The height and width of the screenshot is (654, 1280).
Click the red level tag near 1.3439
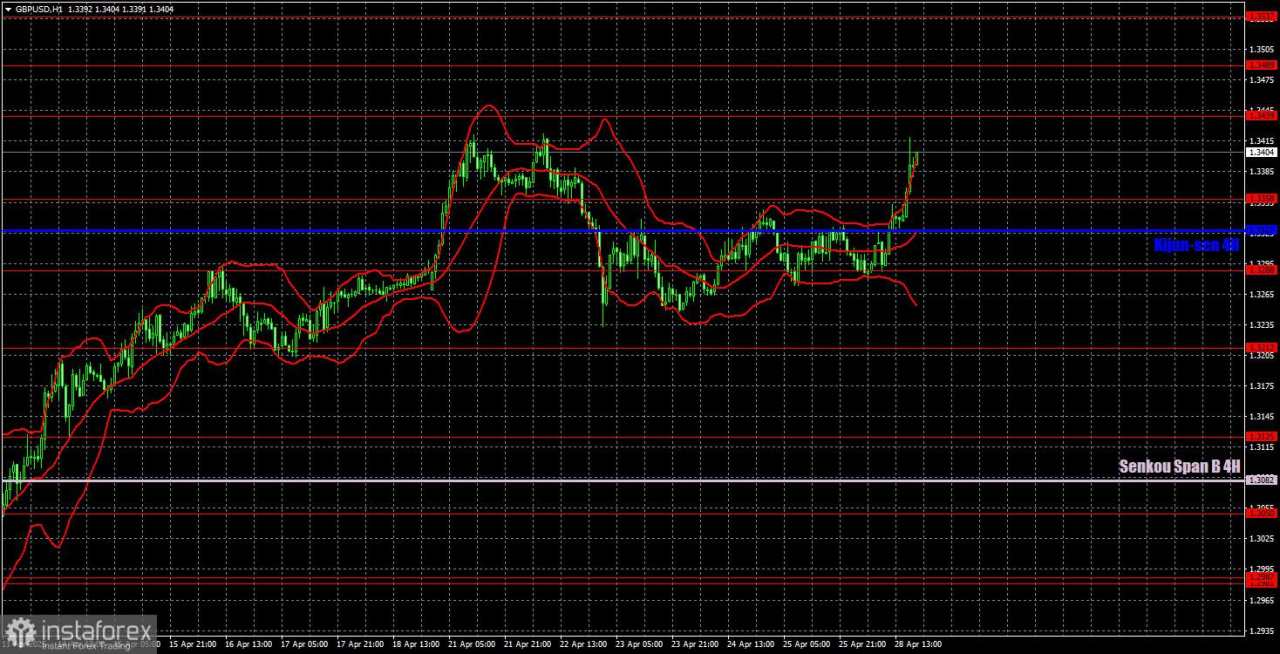coord(1261,116)
